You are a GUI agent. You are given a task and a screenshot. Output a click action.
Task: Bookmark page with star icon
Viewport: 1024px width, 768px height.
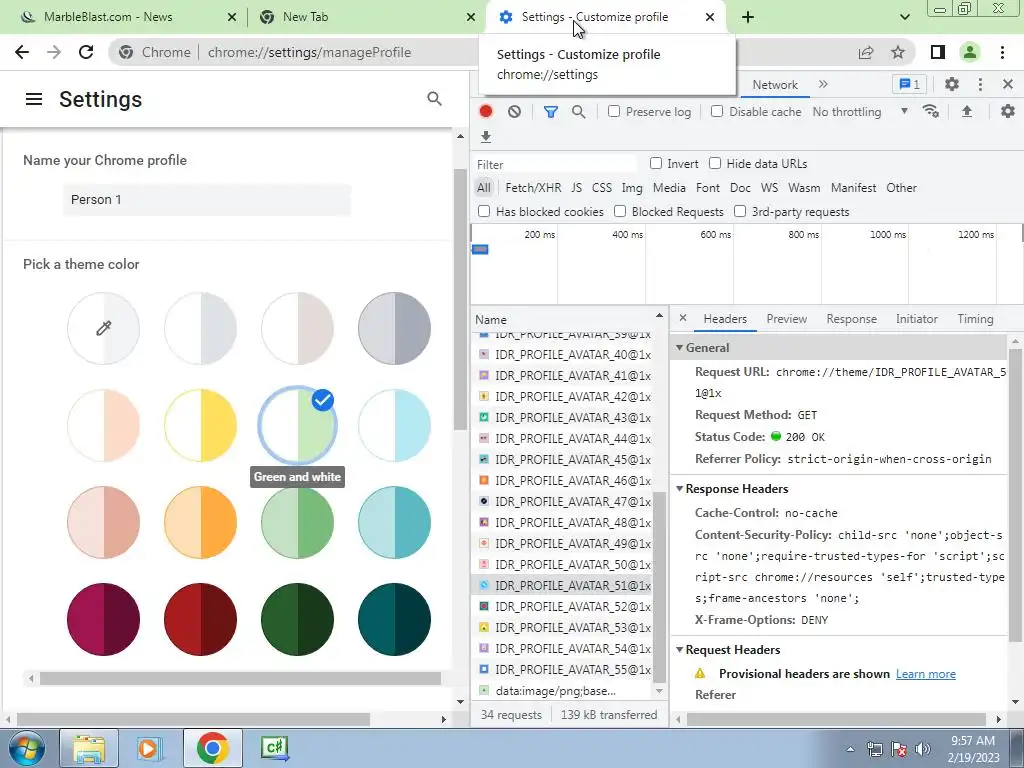[898, 52]
